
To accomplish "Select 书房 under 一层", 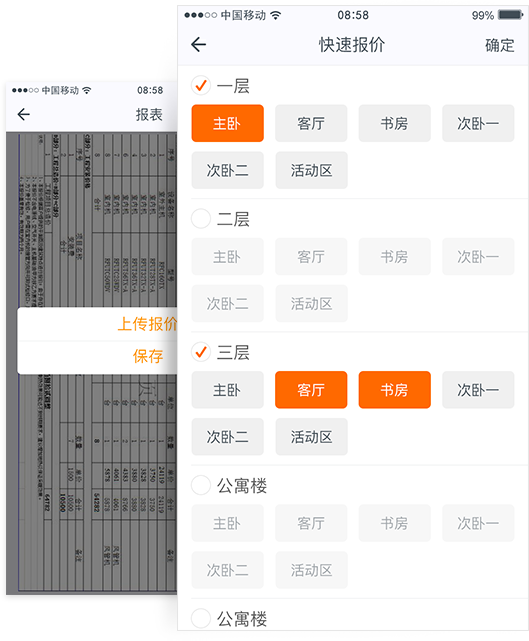I will tap(395, 123).
